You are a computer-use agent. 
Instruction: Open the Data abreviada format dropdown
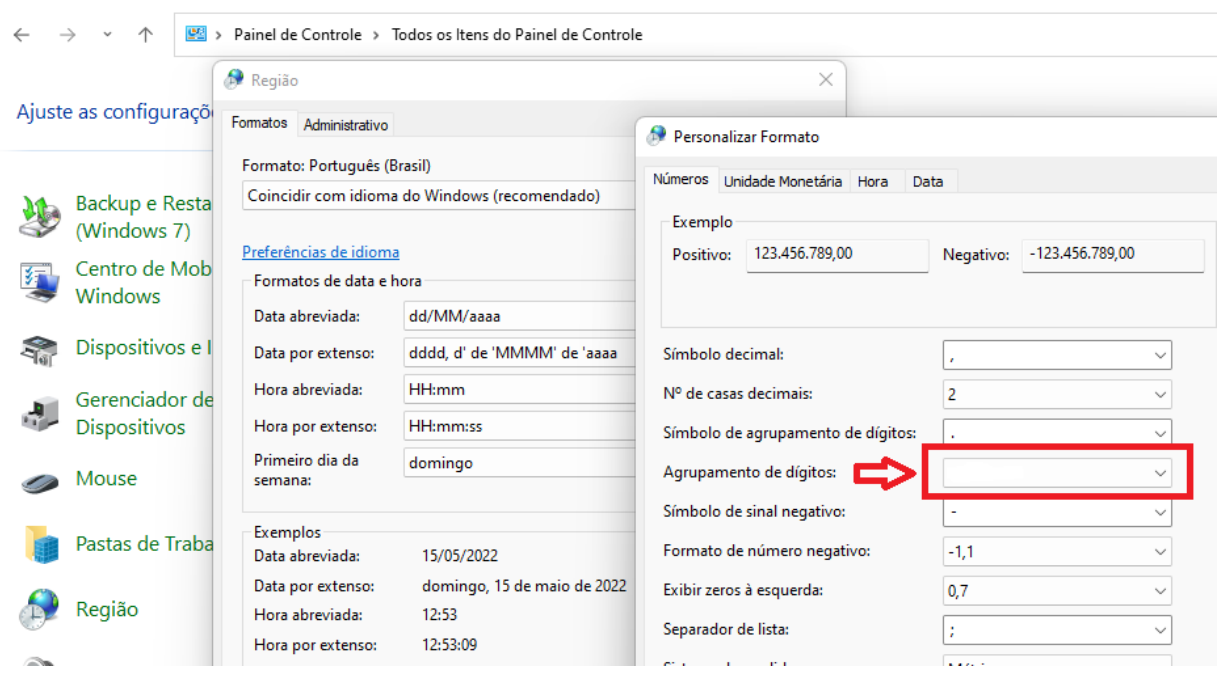click(x=520, y=316)
